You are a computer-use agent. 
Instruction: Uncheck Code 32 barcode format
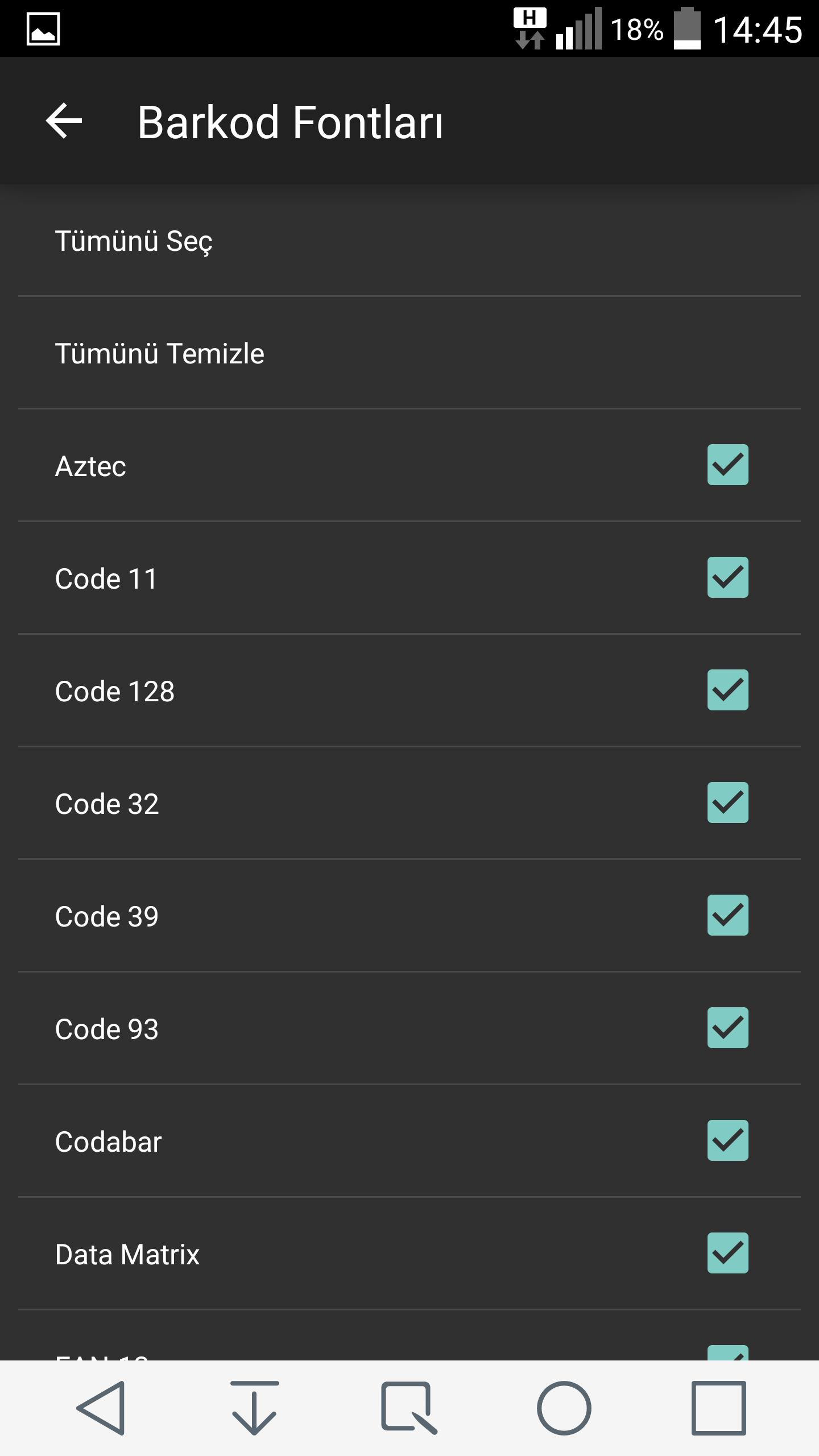tap(727, 803)
